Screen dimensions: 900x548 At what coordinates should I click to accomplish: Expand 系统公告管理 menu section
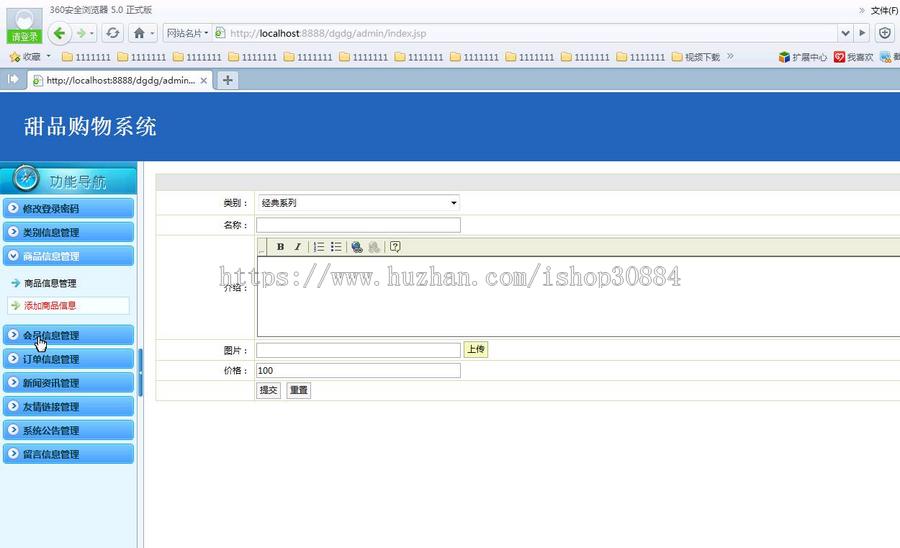(x=68, y=430)
